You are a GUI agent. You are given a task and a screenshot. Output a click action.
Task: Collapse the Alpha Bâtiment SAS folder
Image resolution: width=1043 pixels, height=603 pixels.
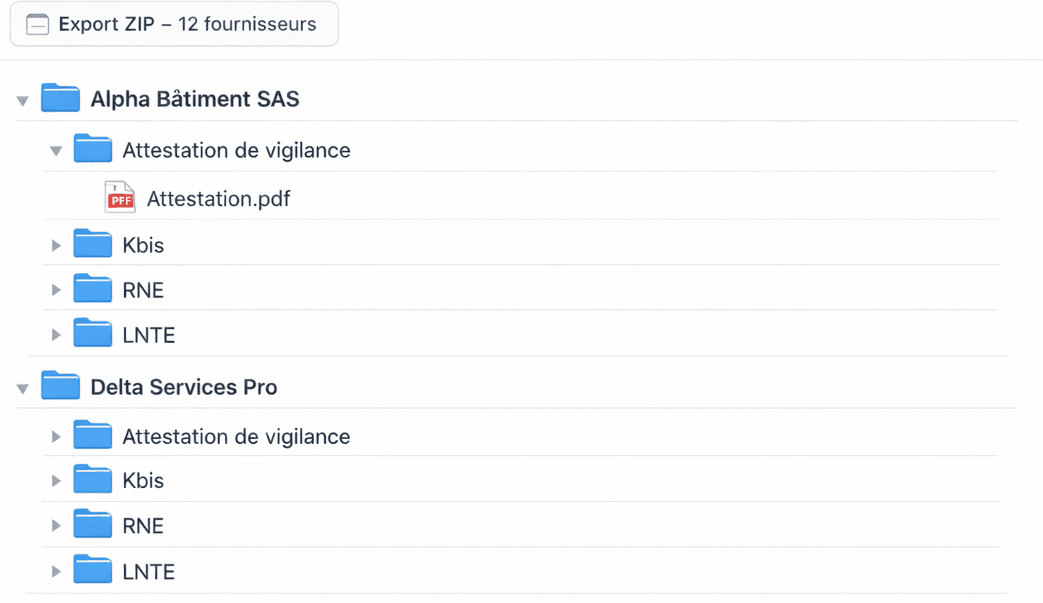click(x=22, y=100)
